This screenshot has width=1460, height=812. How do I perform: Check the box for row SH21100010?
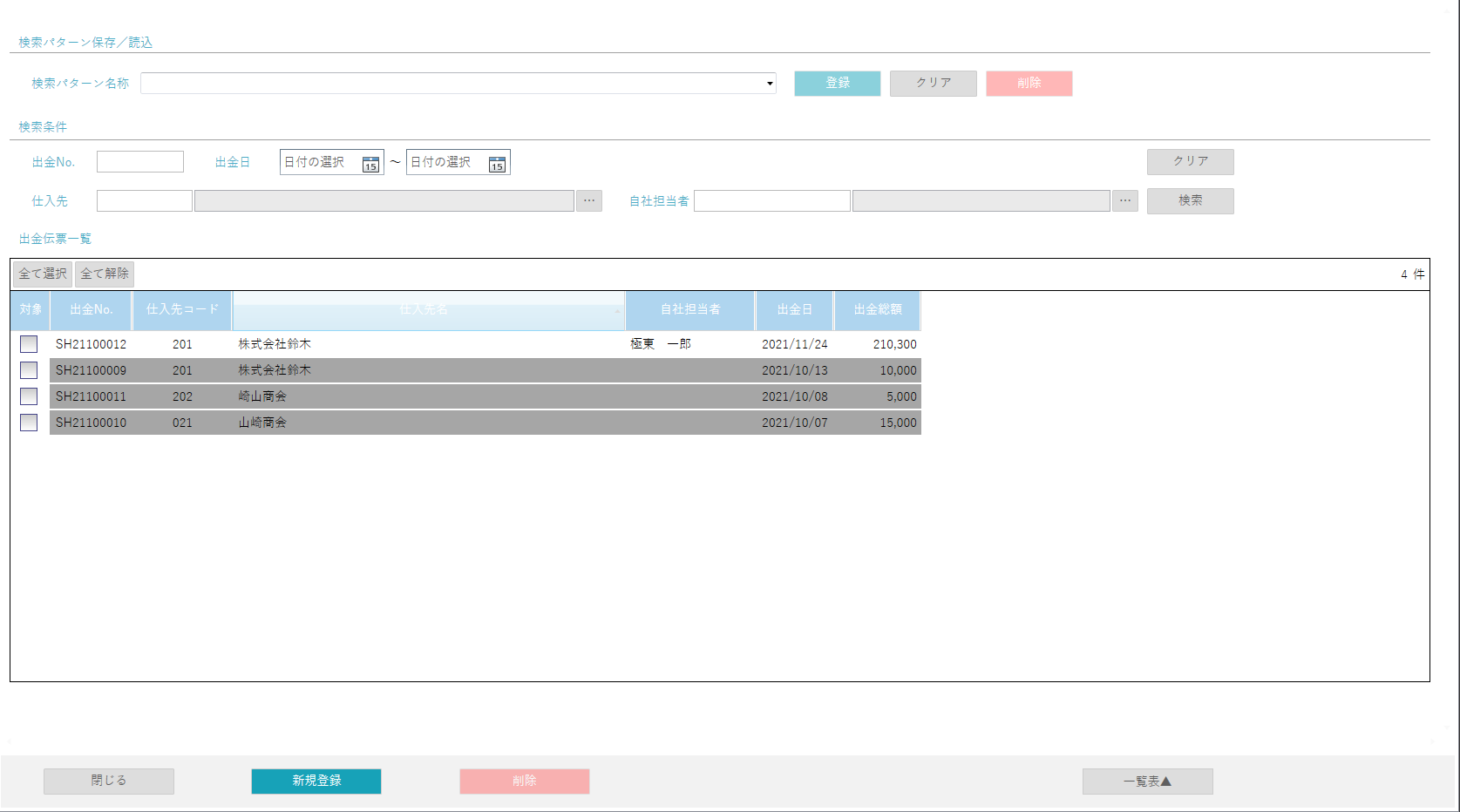29,423
